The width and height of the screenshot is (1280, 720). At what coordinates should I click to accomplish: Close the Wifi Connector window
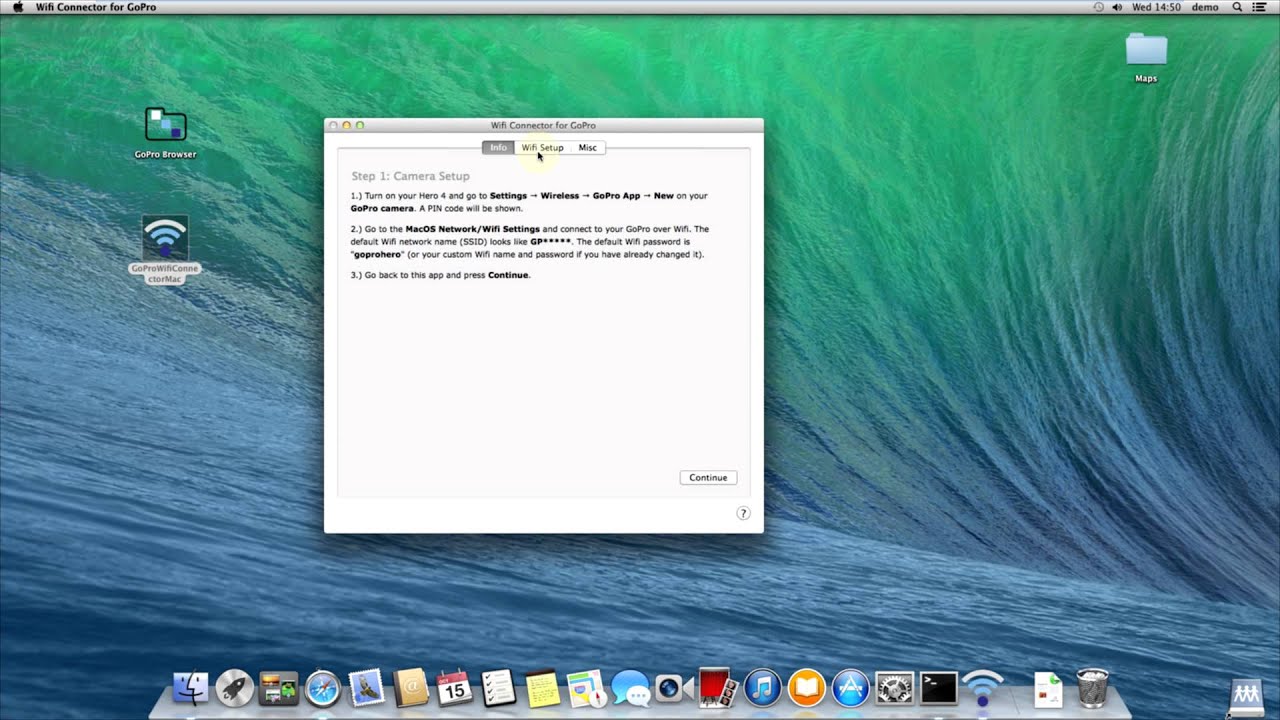(333, 125)
